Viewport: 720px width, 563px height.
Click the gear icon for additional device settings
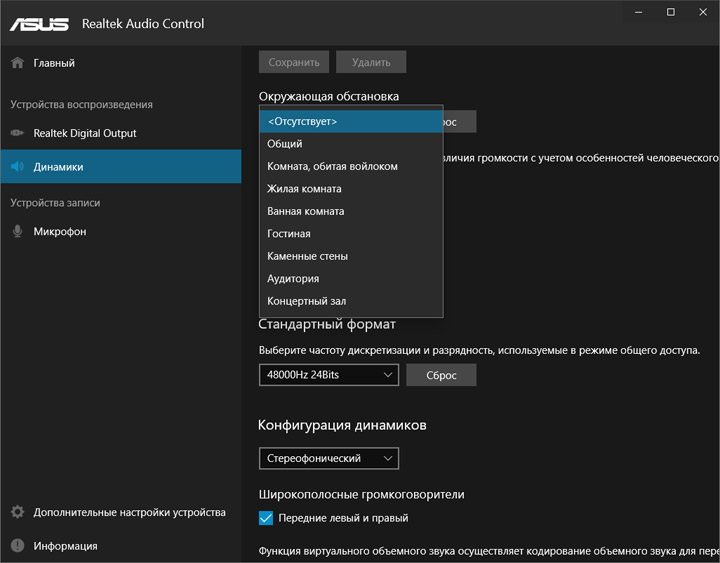[x=17, y=512]
